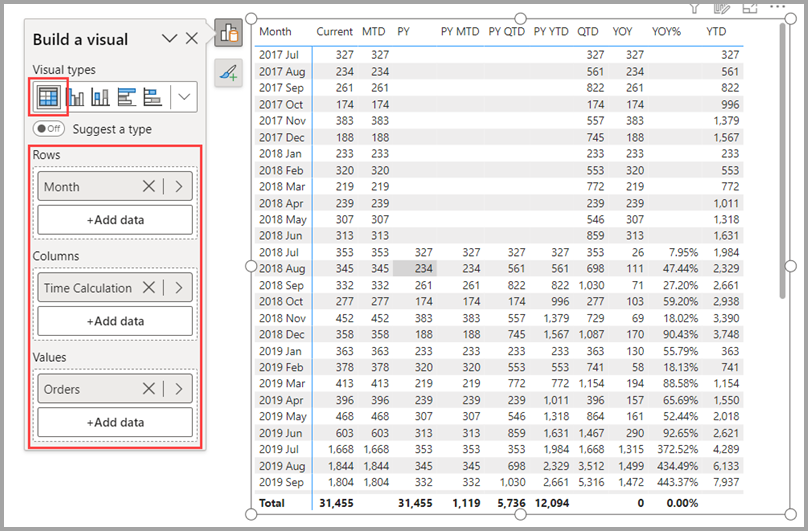Select the table/matrix visual type icon
Image resolution: width=808 pixels, height=531 pixels.
(47, 97)
